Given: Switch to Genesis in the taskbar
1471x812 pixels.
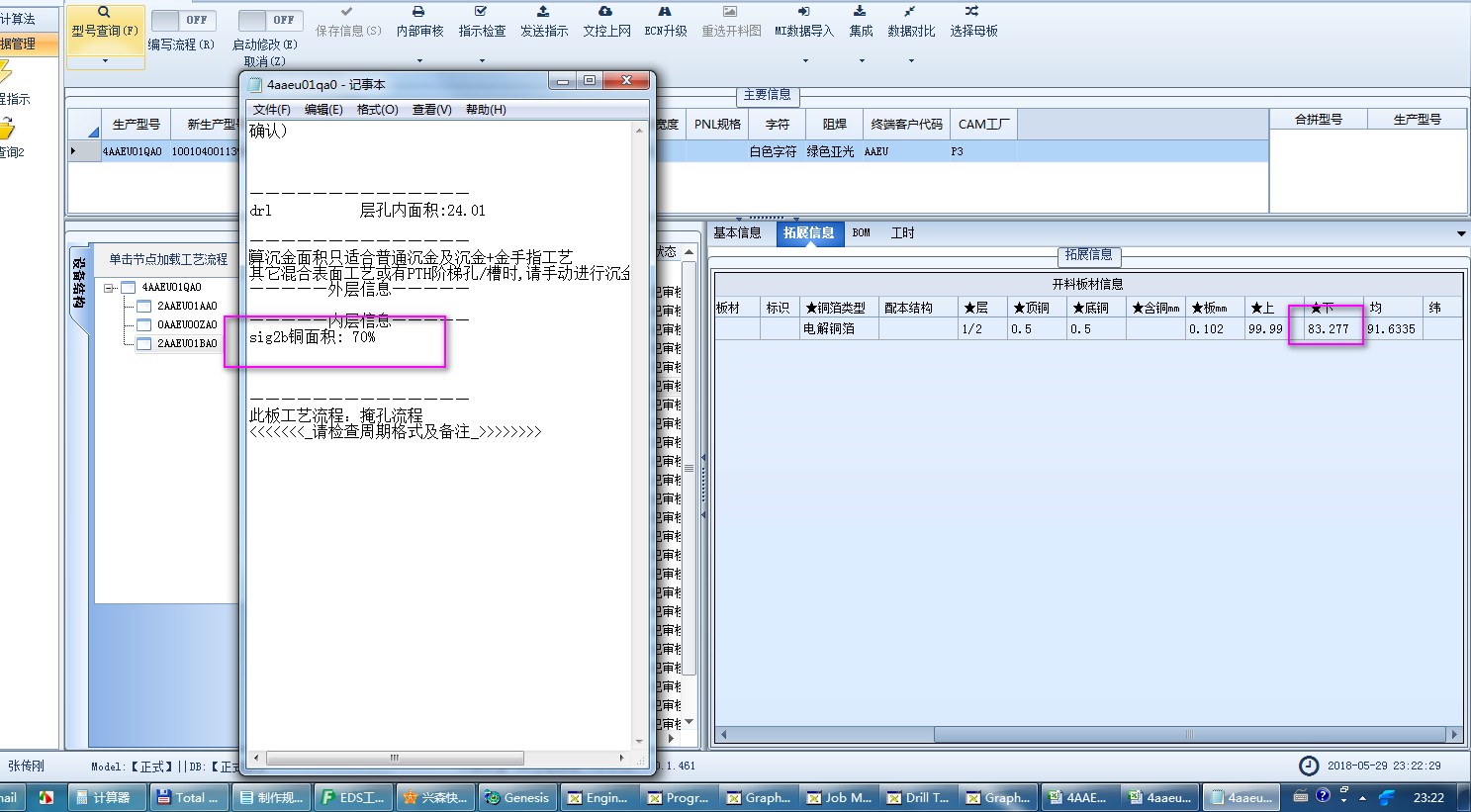Looking at the screenshot, I should 515,797.
